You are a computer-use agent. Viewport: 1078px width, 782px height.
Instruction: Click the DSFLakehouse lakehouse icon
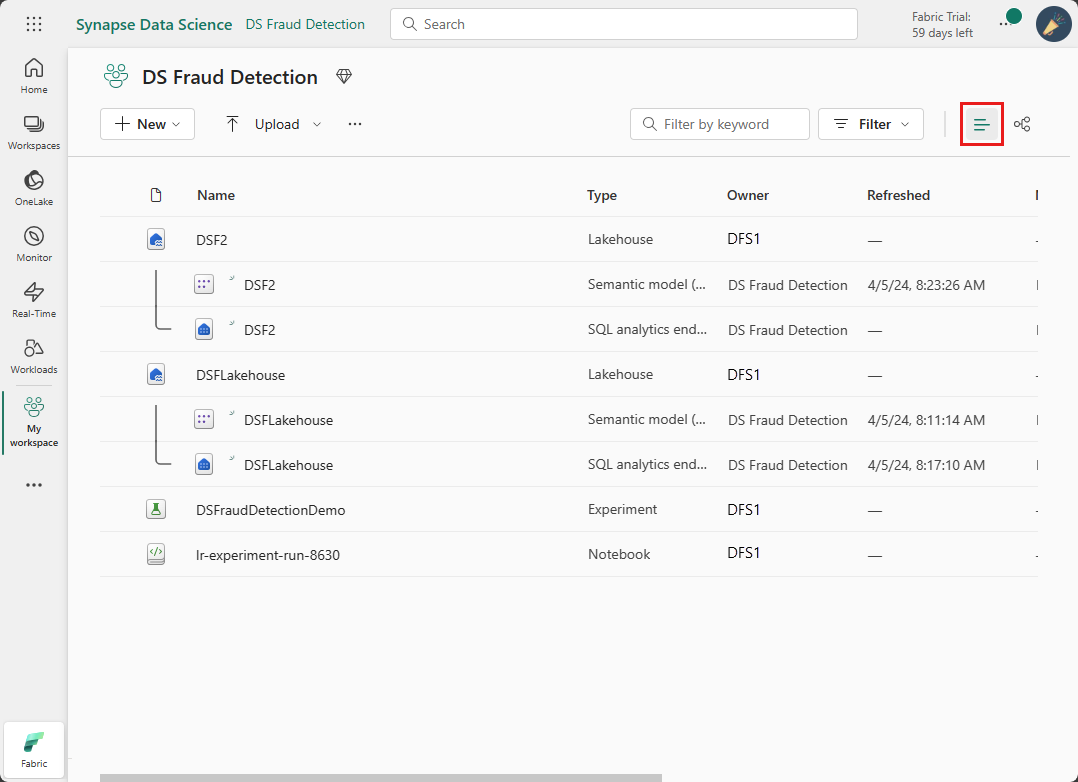[156, 375]
